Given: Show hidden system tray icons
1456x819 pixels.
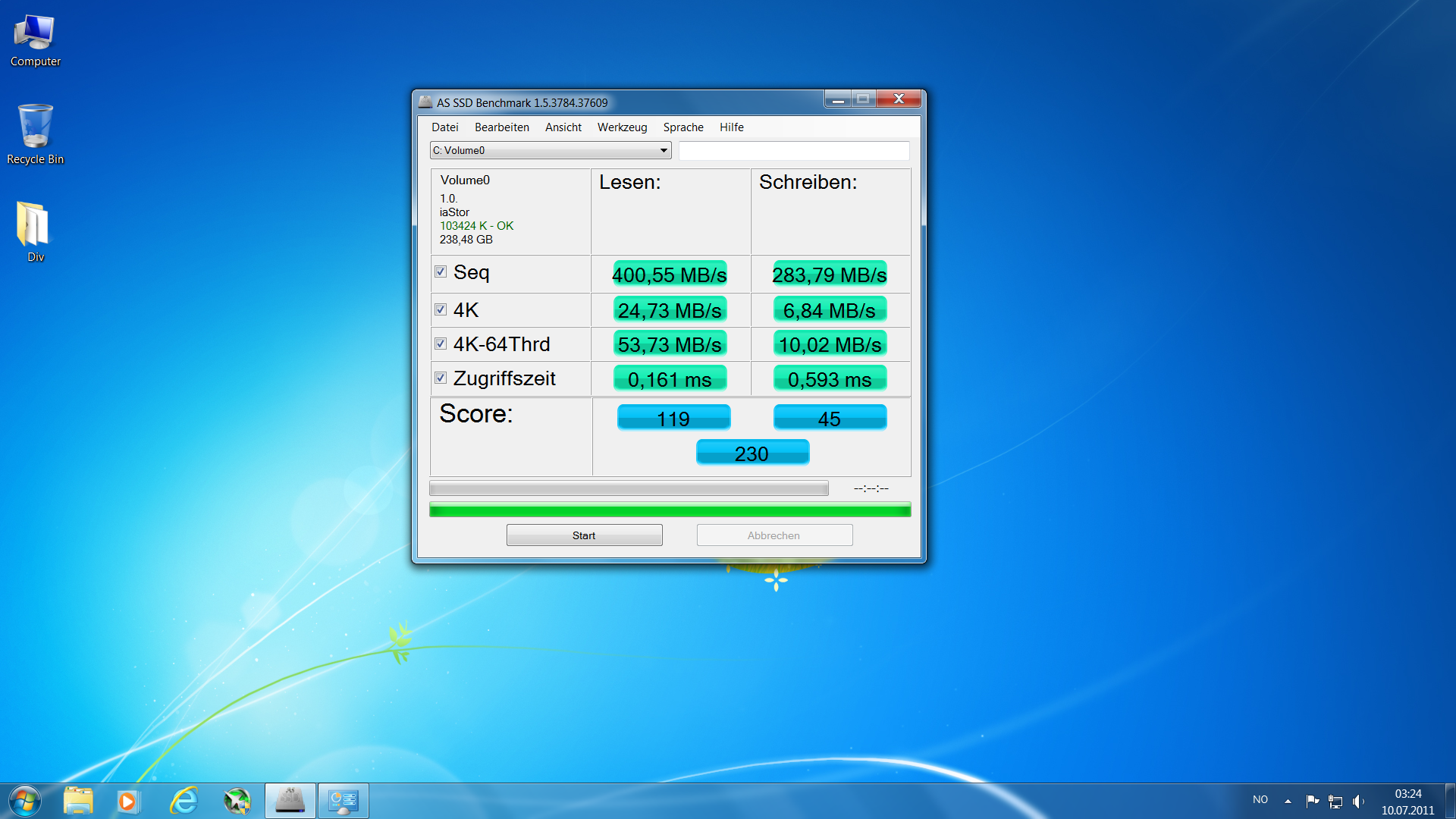Looking at the screenshot, I should (x=1288, y=801).
